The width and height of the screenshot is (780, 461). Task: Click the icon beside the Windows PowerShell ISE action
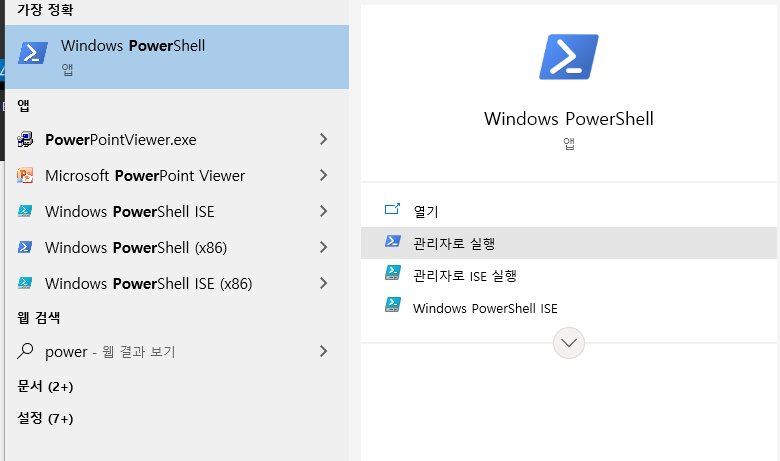(392, 305)
